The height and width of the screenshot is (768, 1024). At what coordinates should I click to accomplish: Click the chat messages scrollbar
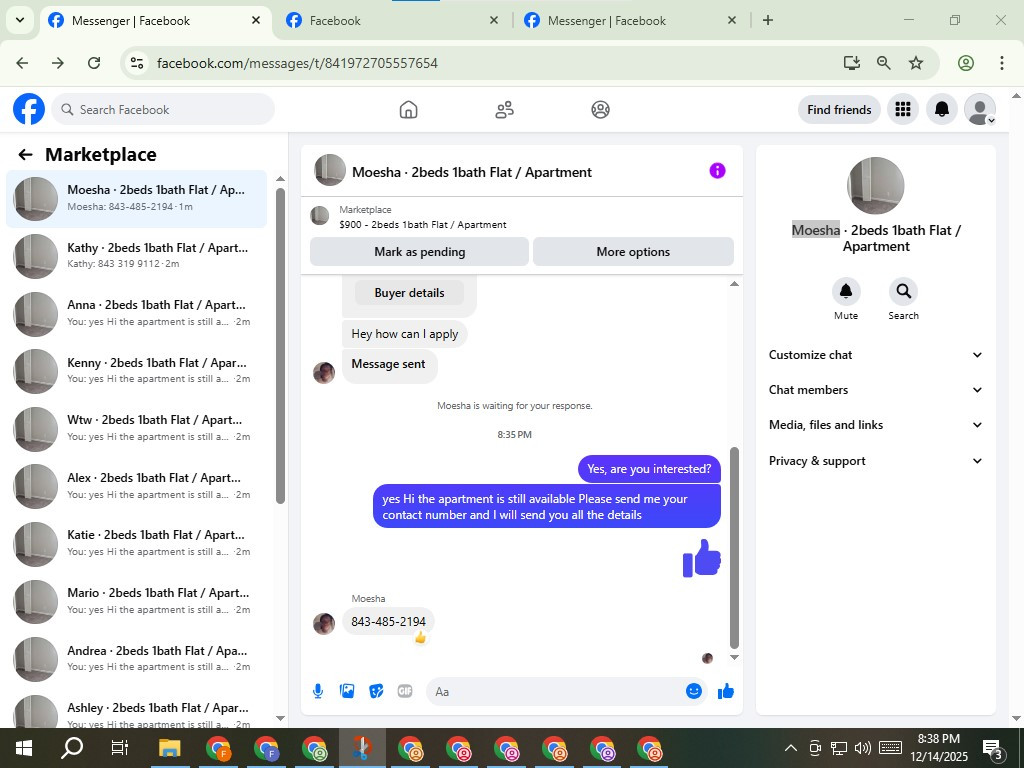(x=734, y=547)
